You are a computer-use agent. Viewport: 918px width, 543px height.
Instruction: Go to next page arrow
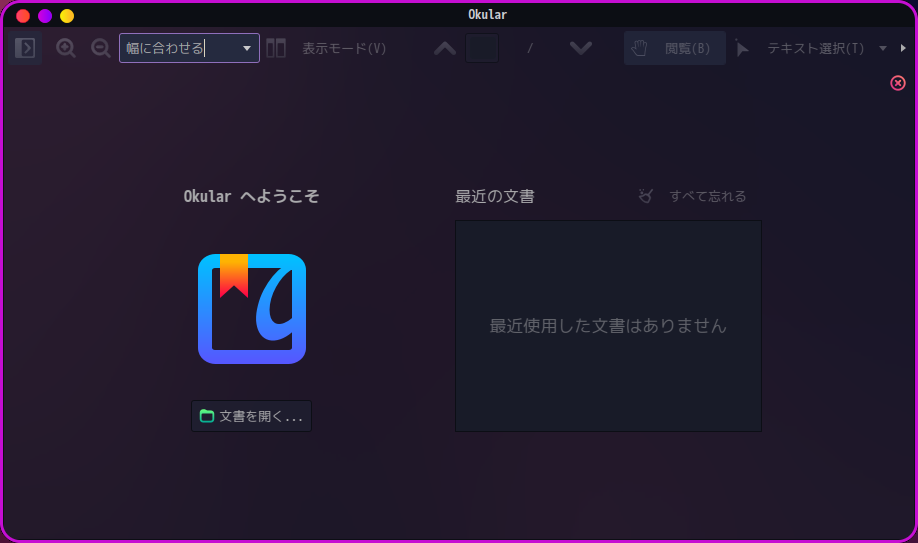(581, 48)
